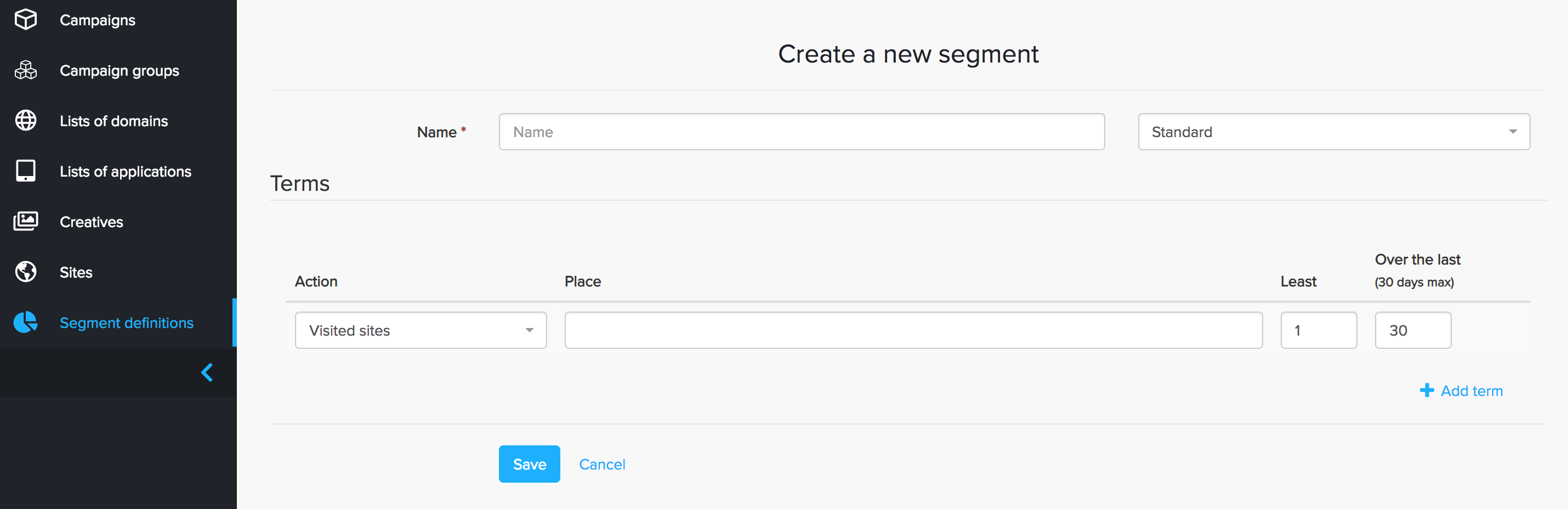The image size is (1568, 509).
Task: Open the Creatives section label
Action: click(x=92, y=222)
